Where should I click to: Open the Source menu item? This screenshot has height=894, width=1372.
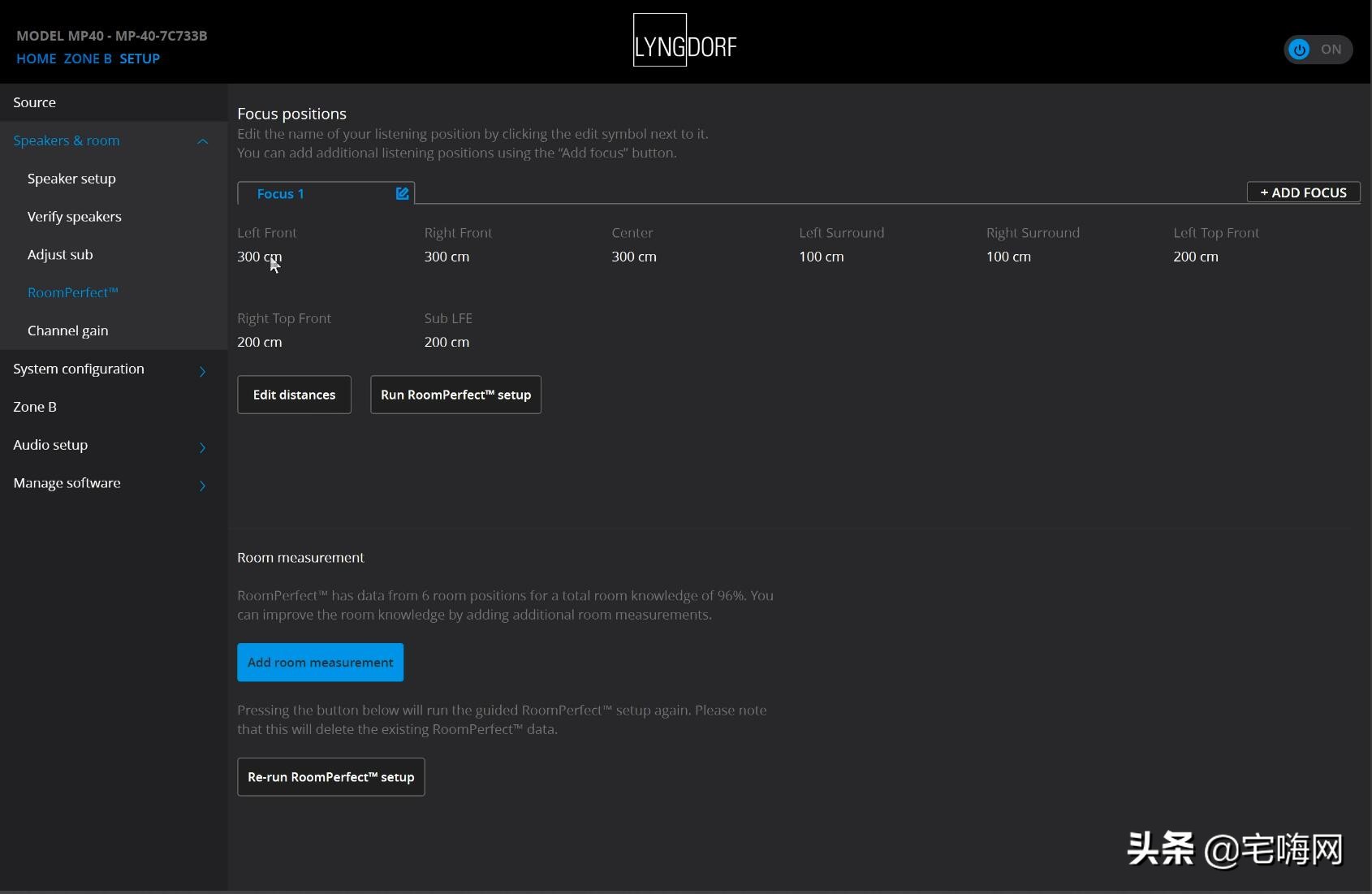[34, 102]
